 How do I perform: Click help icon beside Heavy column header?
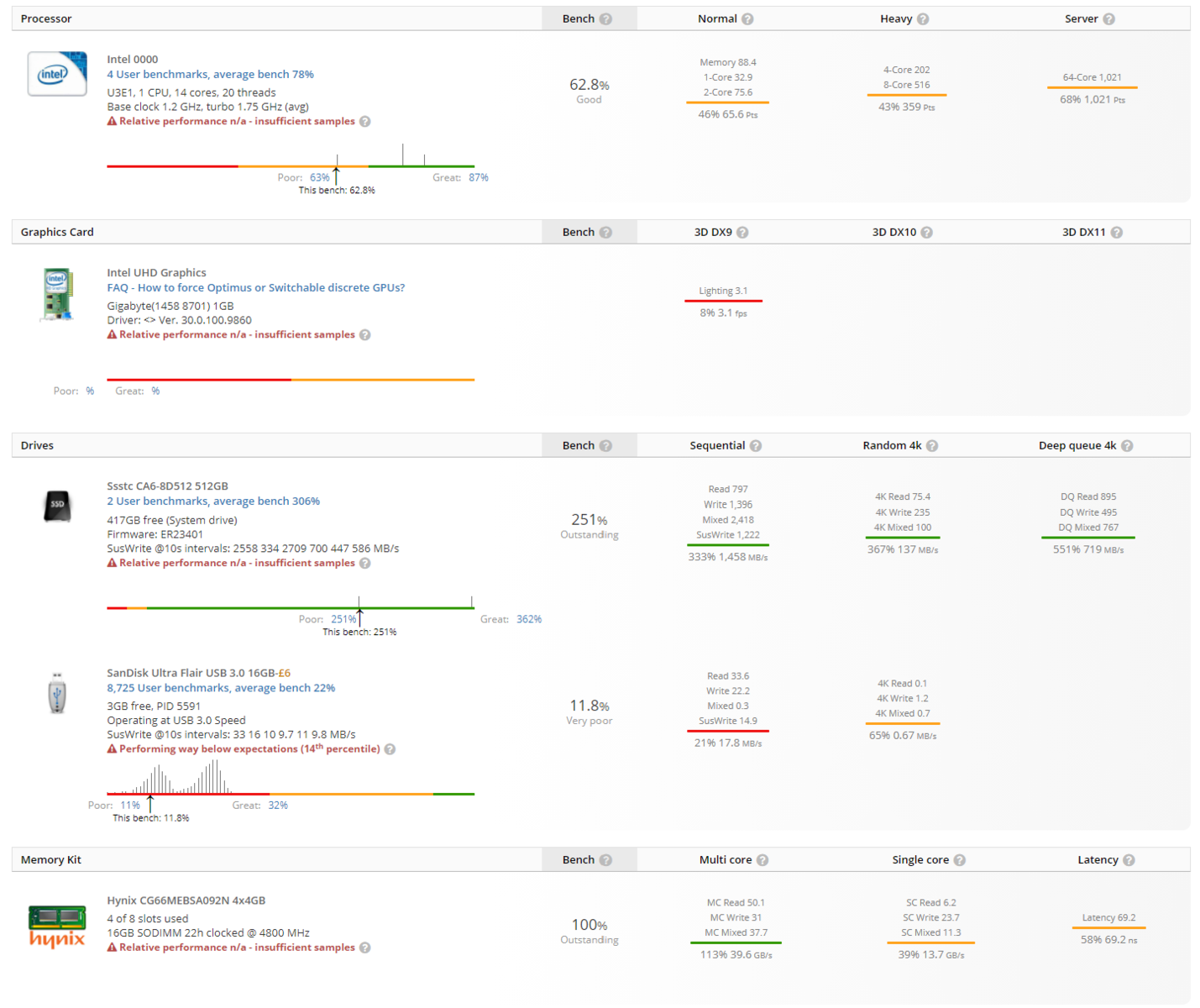[923, 19]
